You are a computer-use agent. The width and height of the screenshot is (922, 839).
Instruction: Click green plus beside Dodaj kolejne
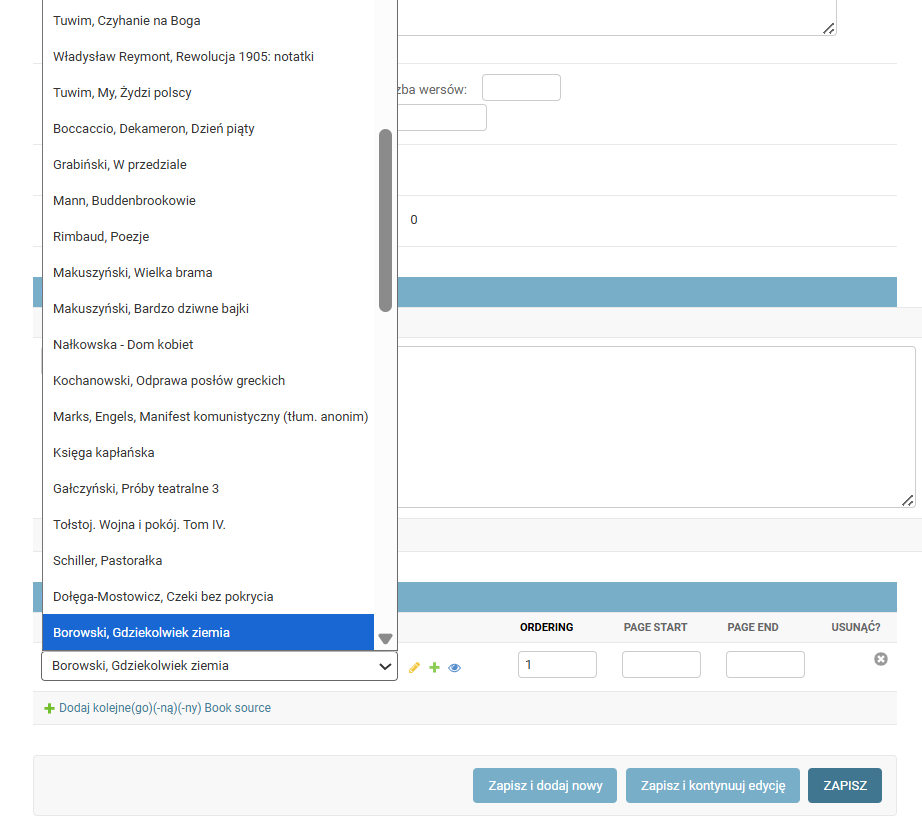(x=49, y=708)
